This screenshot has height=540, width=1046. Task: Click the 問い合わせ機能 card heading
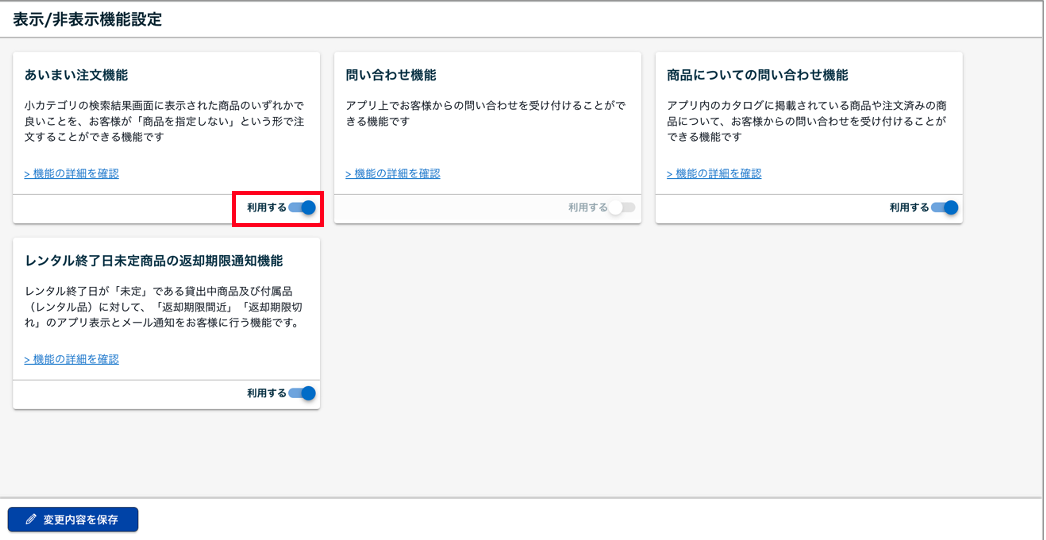pyautogui.click(x=391, y=76)
